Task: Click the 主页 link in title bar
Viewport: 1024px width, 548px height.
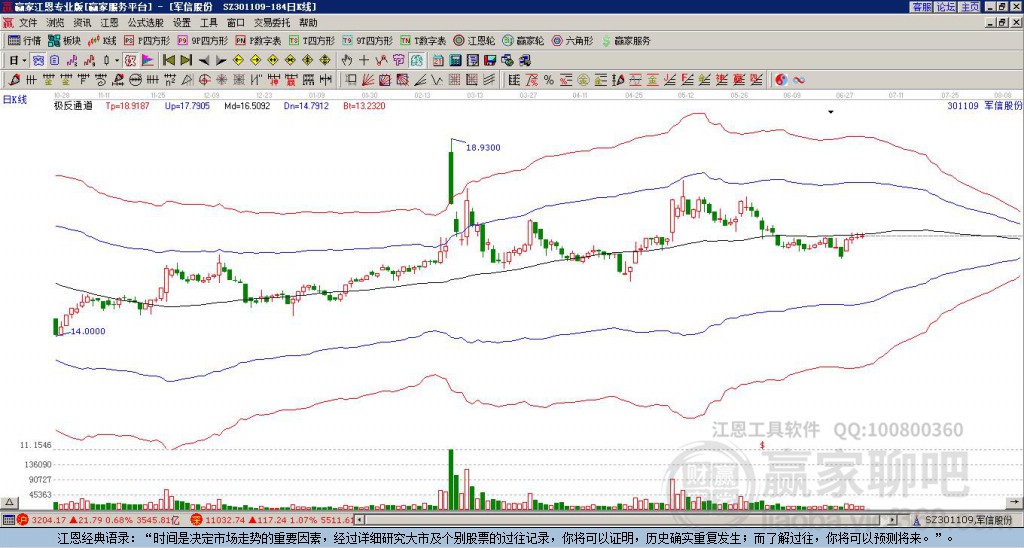Action: (x=970, y=7)
